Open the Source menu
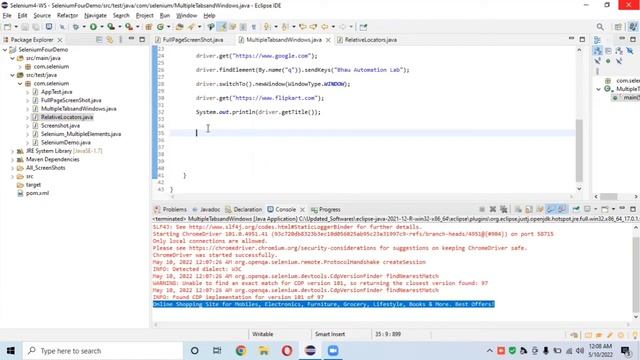 [x=42, y=16]
